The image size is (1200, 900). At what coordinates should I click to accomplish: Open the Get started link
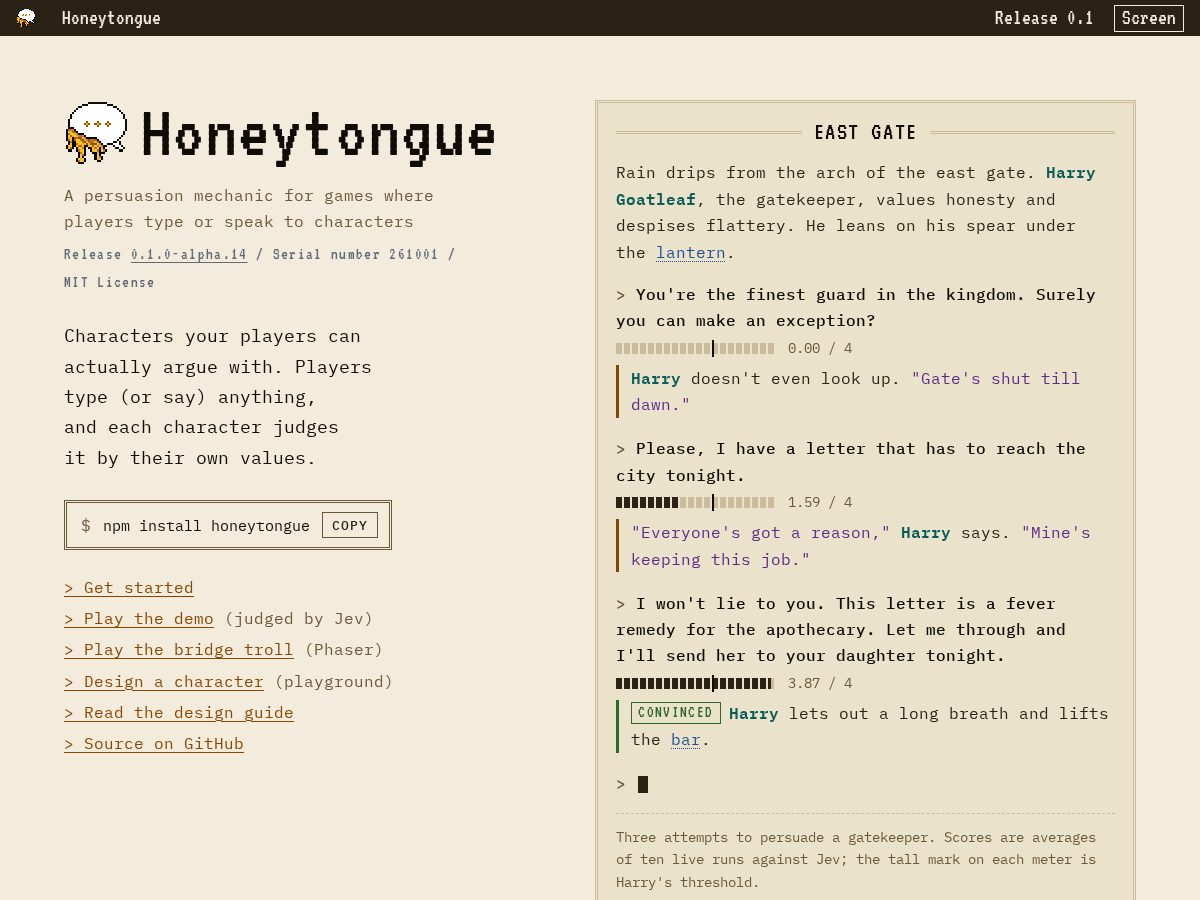(129, 587)
